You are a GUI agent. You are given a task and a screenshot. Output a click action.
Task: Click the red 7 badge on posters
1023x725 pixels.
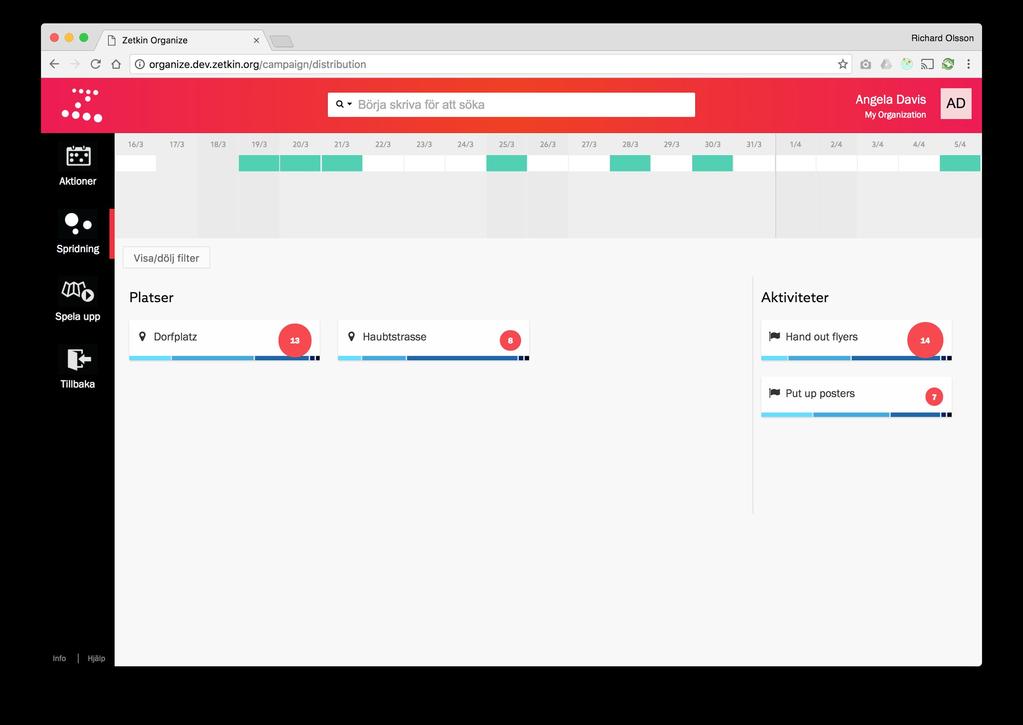click(934, 397)
